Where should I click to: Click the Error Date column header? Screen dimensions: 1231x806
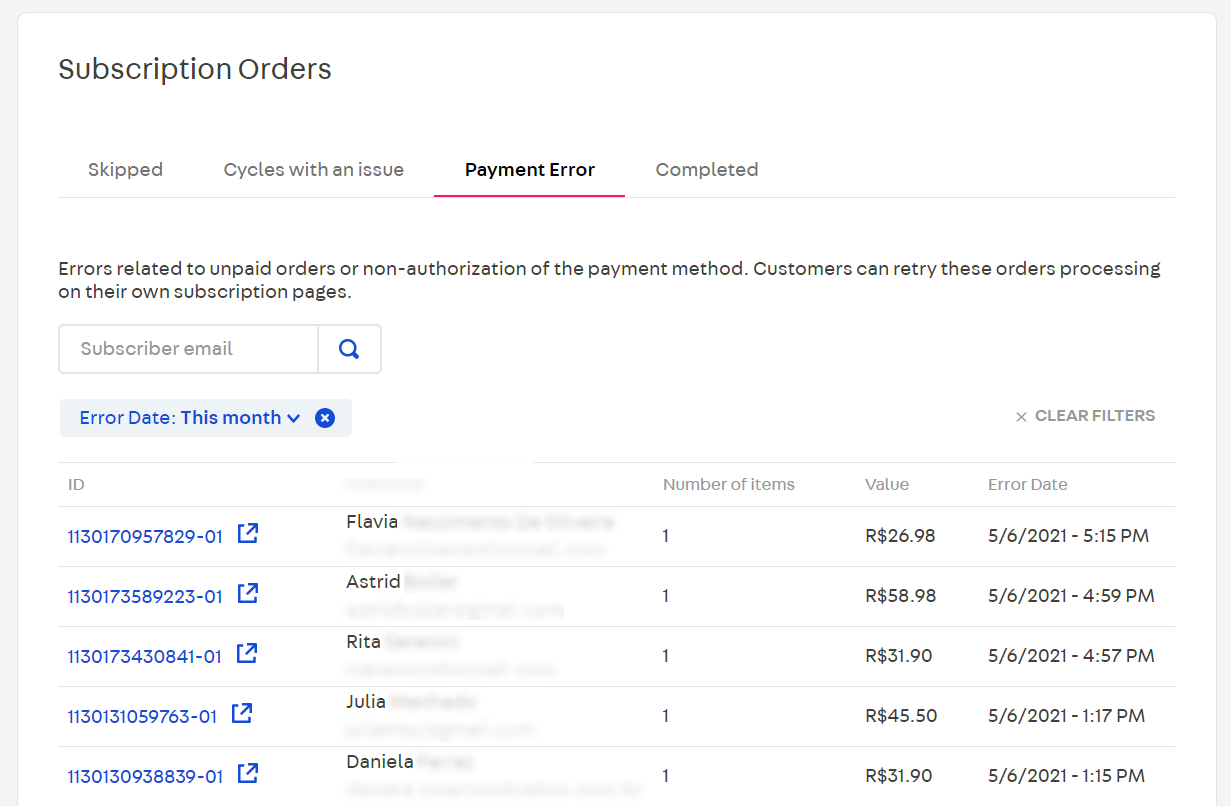pyautogui.click(x=1027, y=485)
